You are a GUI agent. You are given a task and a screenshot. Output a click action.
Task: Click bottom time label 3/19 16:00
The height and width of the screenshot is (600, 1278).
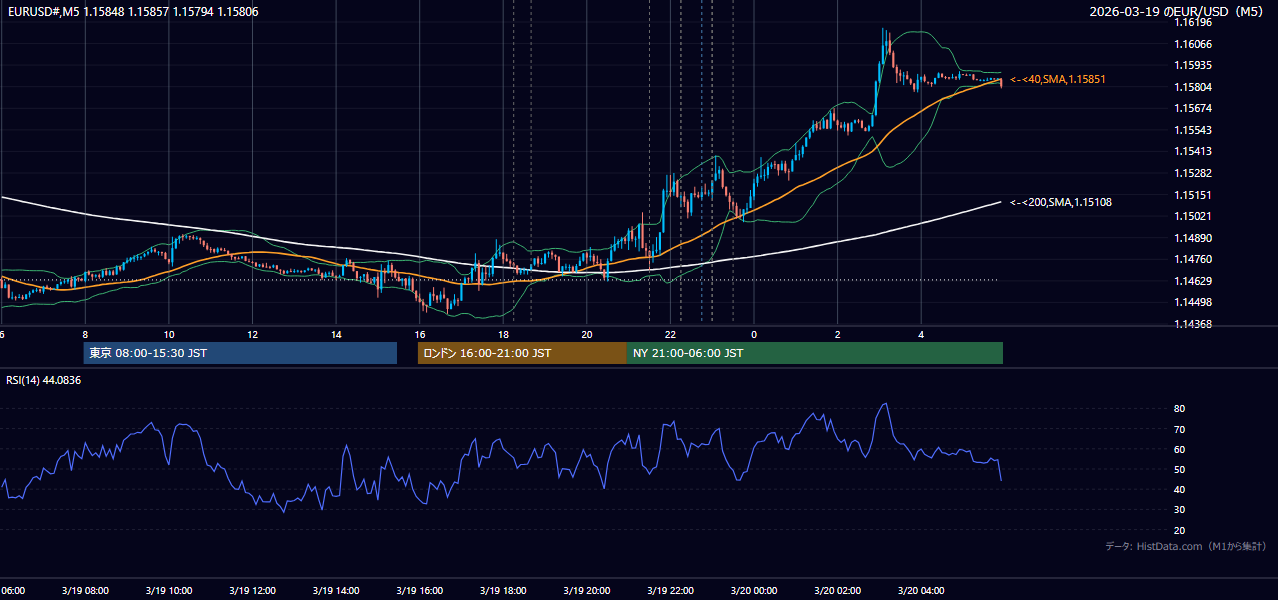tap(420, 591)
